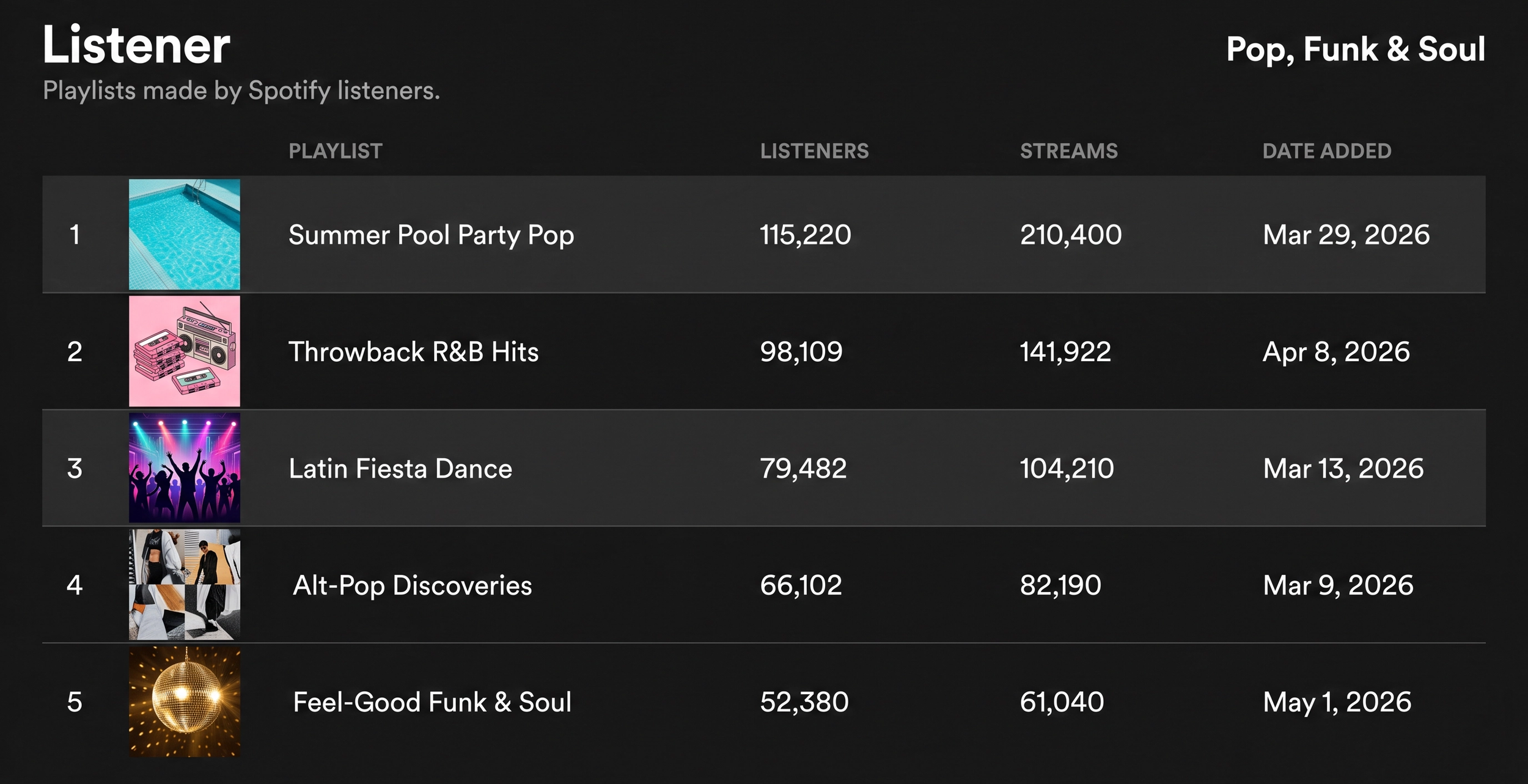
Task: Click rank number 5 beside Feel-Good Funk & Soul
Action: (75, 702)
